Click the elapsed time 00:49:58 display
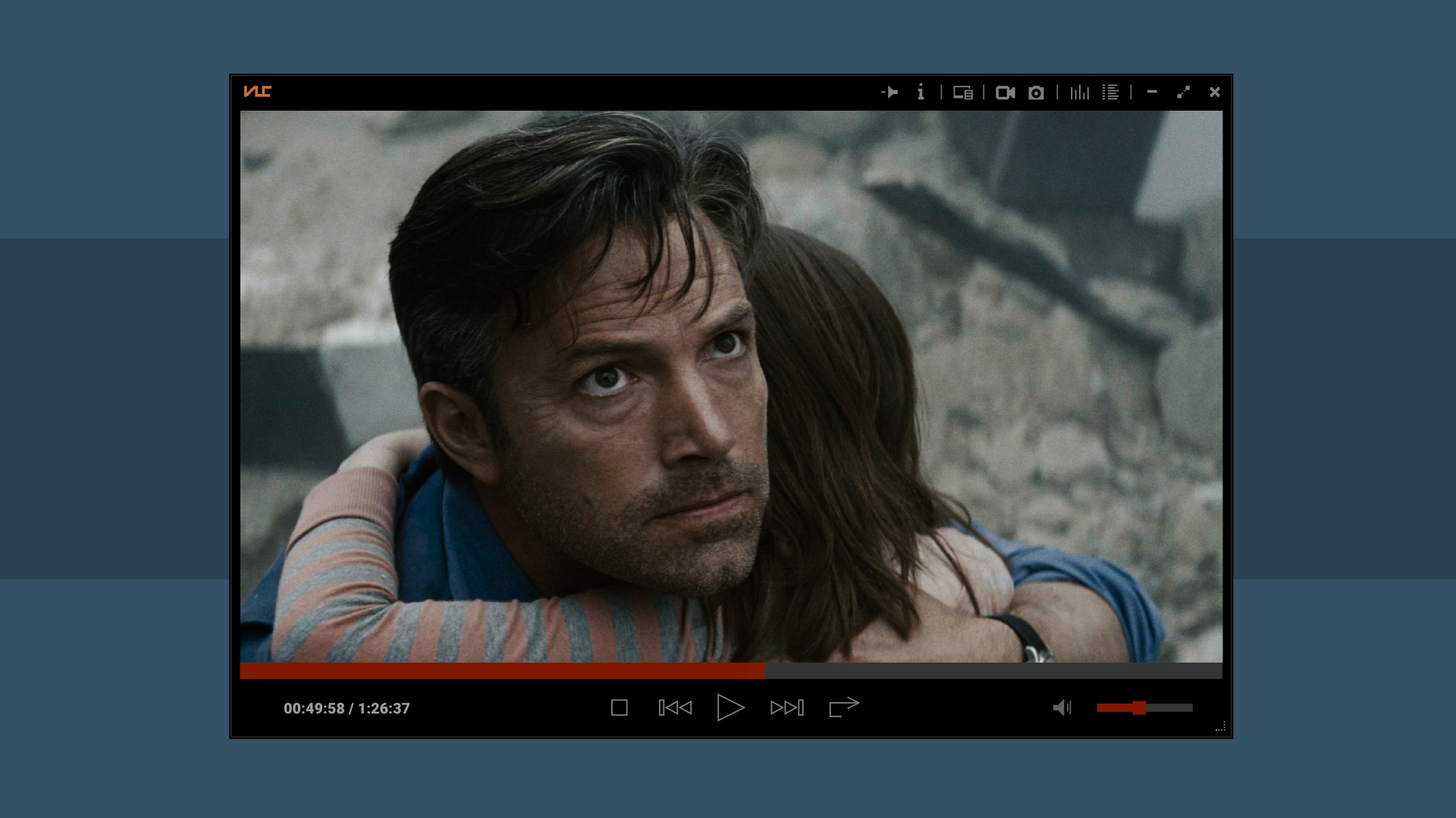Viewport: 1456px width, 818px height. point(346,708)
